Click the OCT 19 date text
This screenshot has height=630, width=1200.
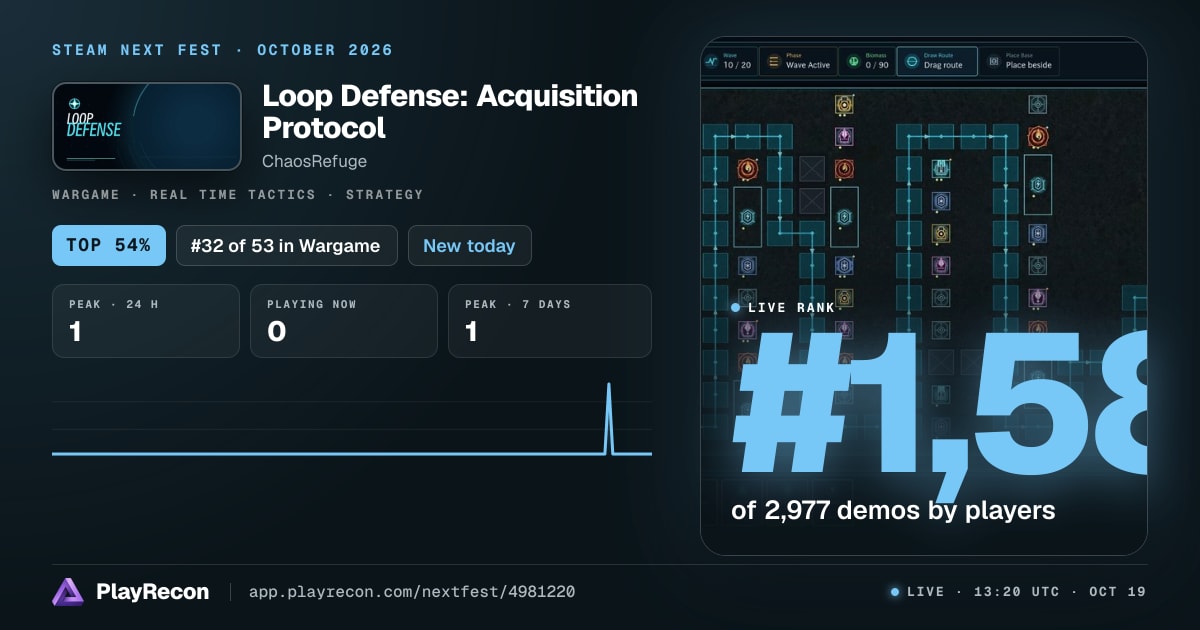click(1118, 592)
